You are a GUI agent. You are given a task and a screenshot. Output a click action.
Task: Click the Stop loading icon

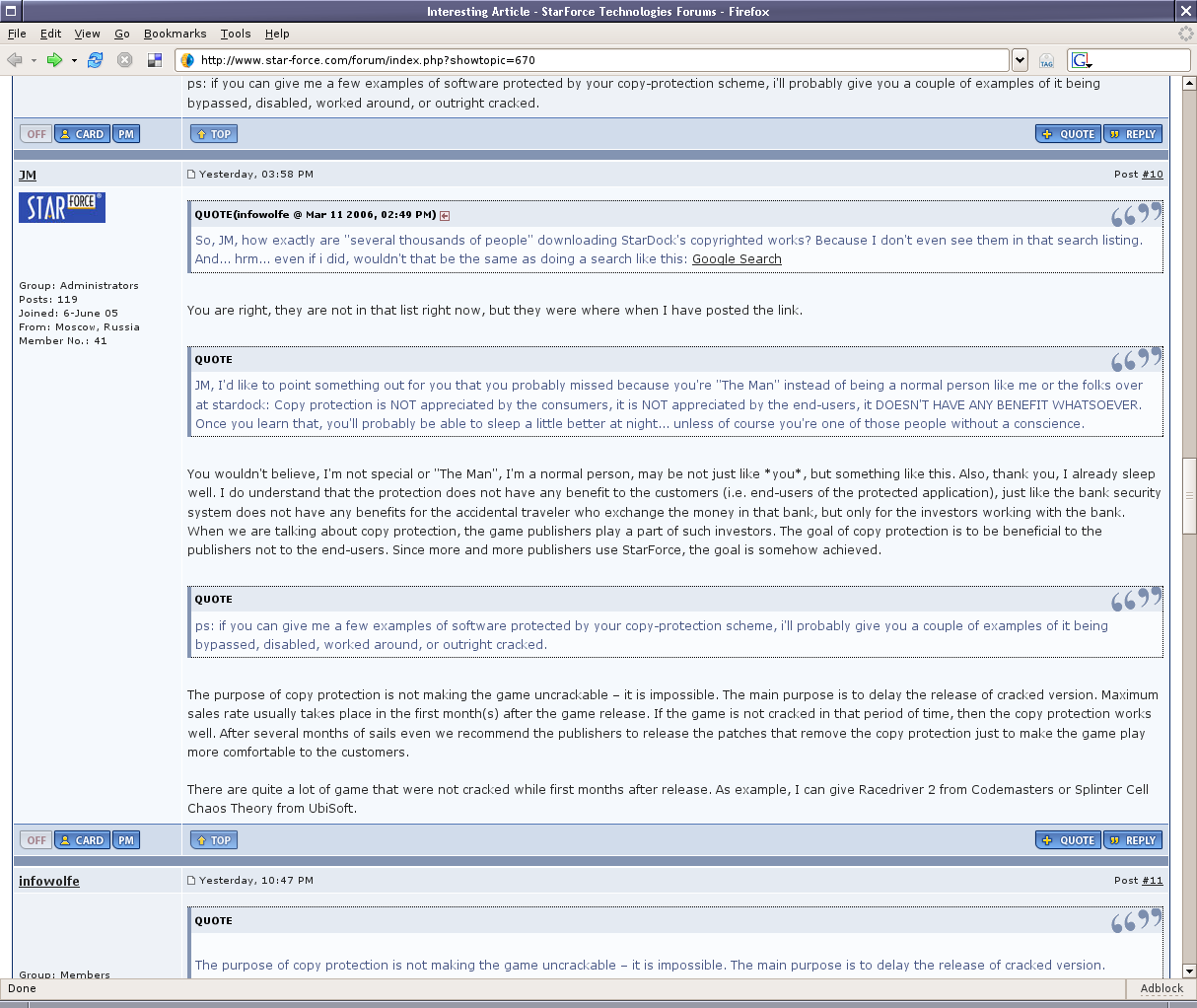[x=125, y=60]
